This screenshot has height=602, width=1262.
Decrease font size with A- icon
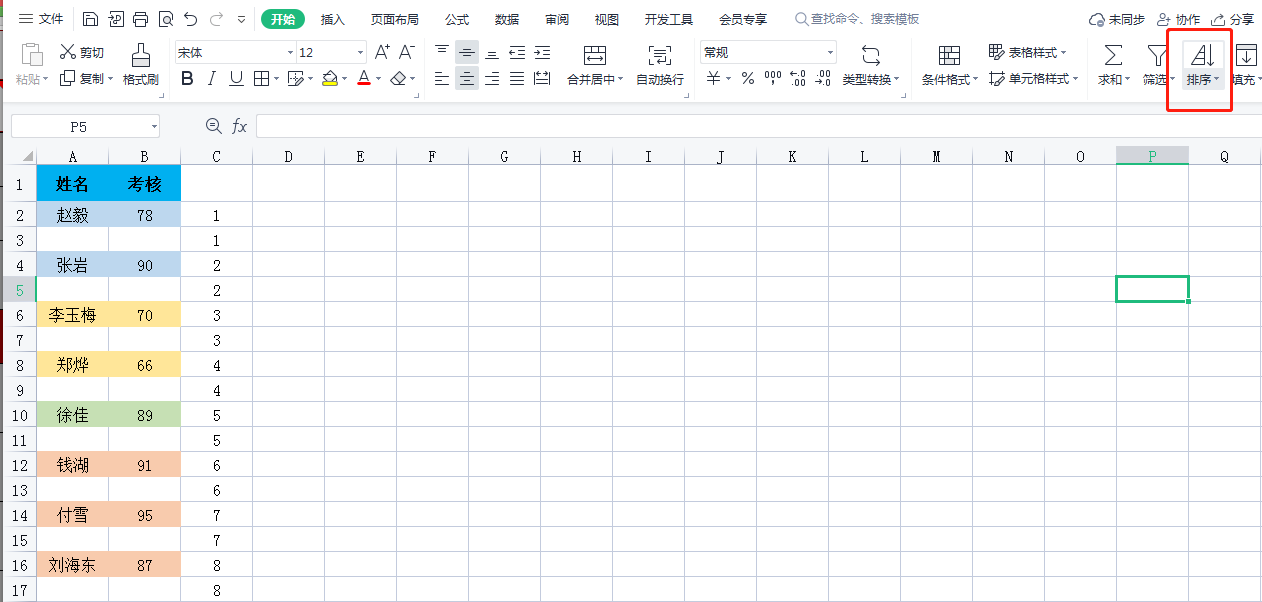[407, 52]
